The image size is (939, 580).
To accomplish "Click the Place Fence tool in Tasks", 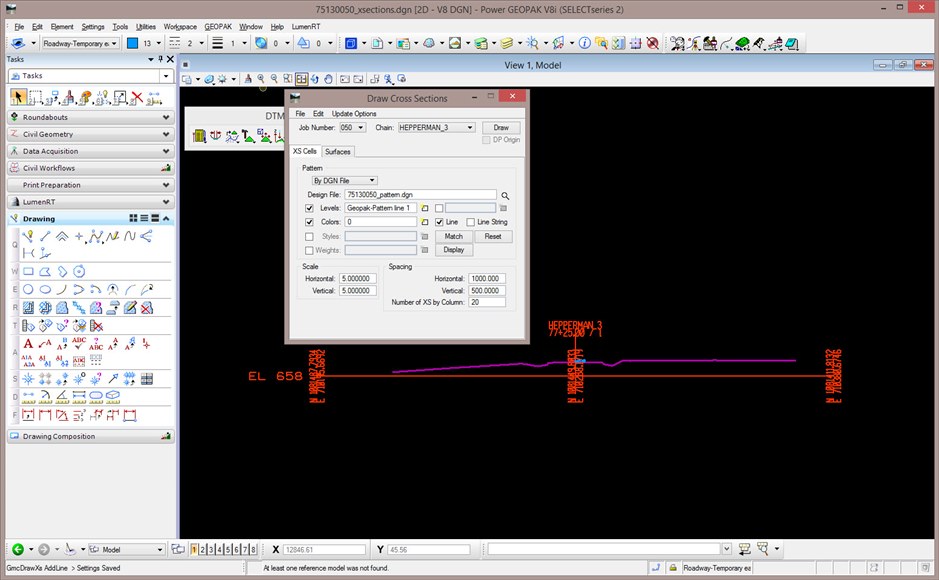I will click(36, 97).
